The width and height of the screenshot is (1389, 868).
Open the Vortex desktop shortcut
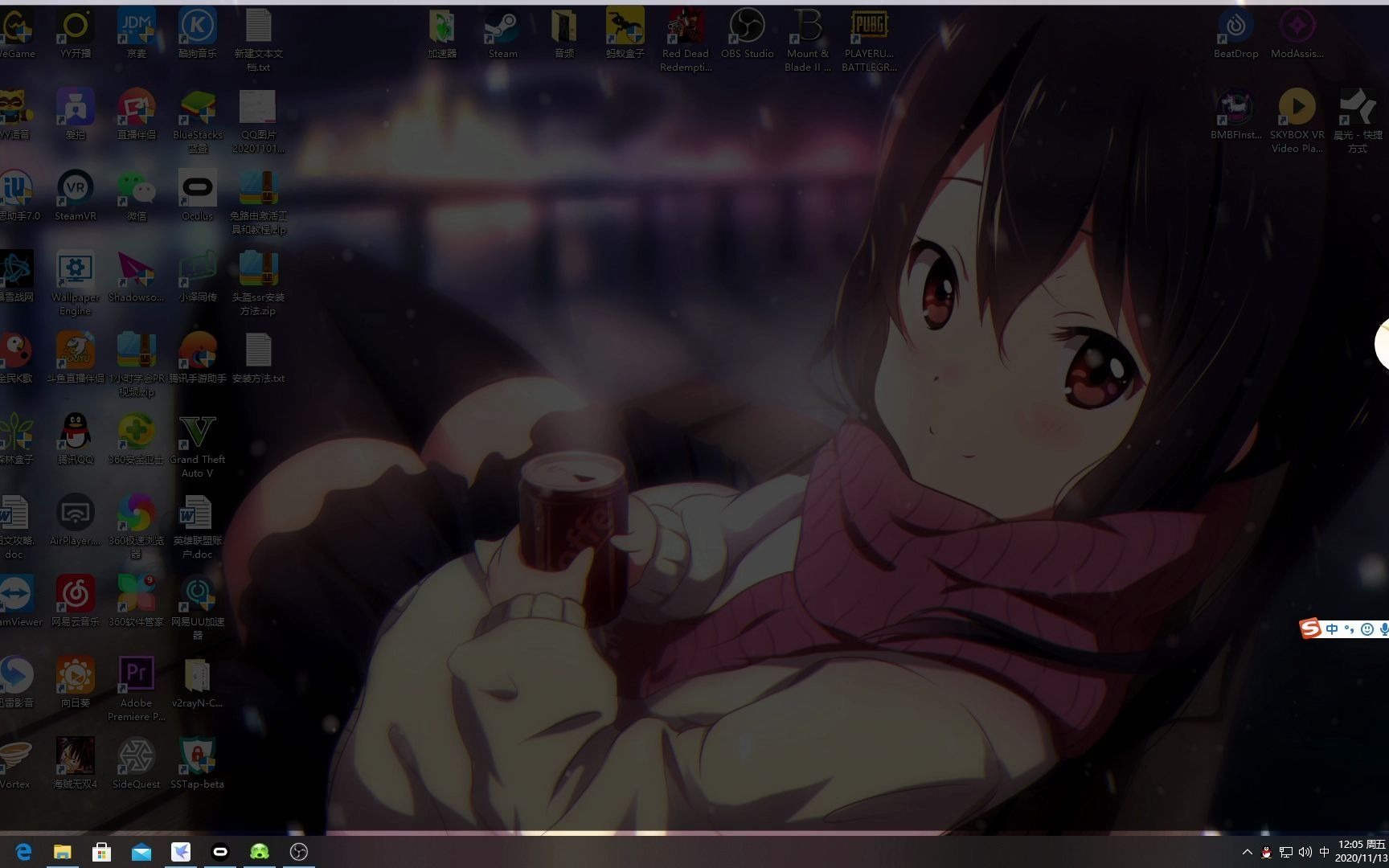point(14,764)
